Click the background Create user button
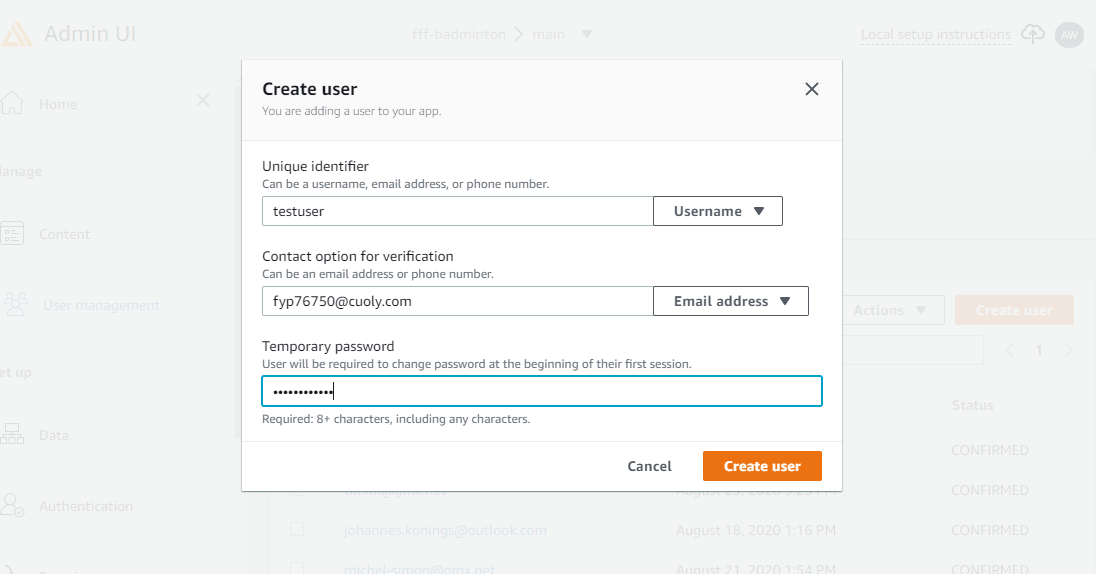The image size is (1096, 574). pyautogui.click(x=1014, y=310)
